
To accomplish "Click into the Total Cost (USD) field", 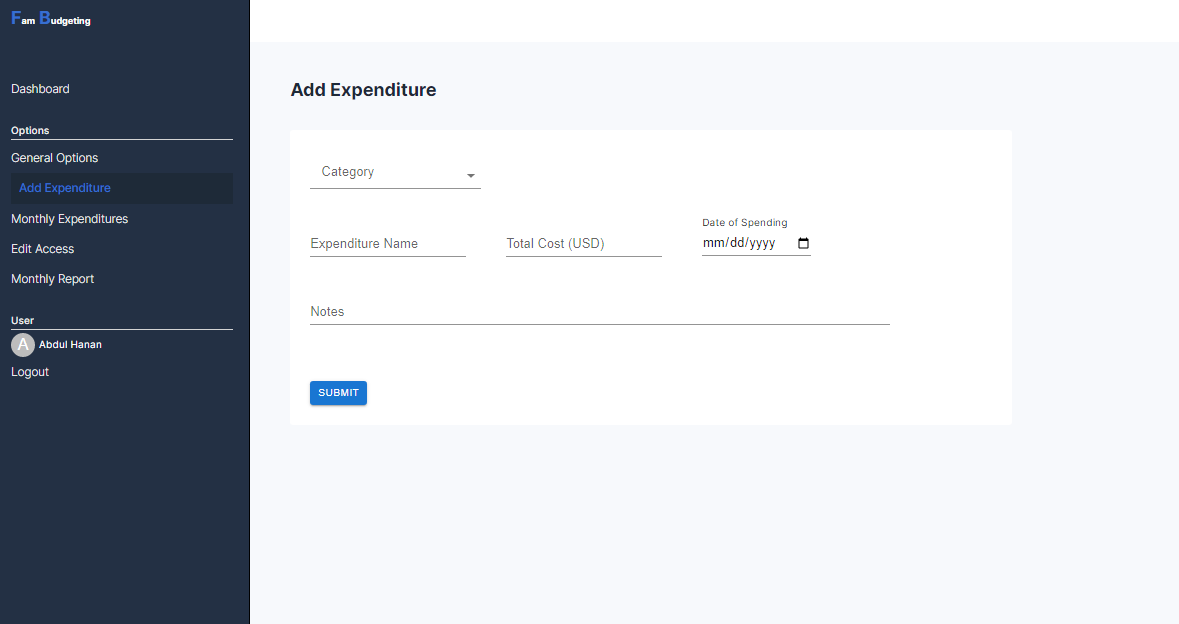I will (583, 244).
